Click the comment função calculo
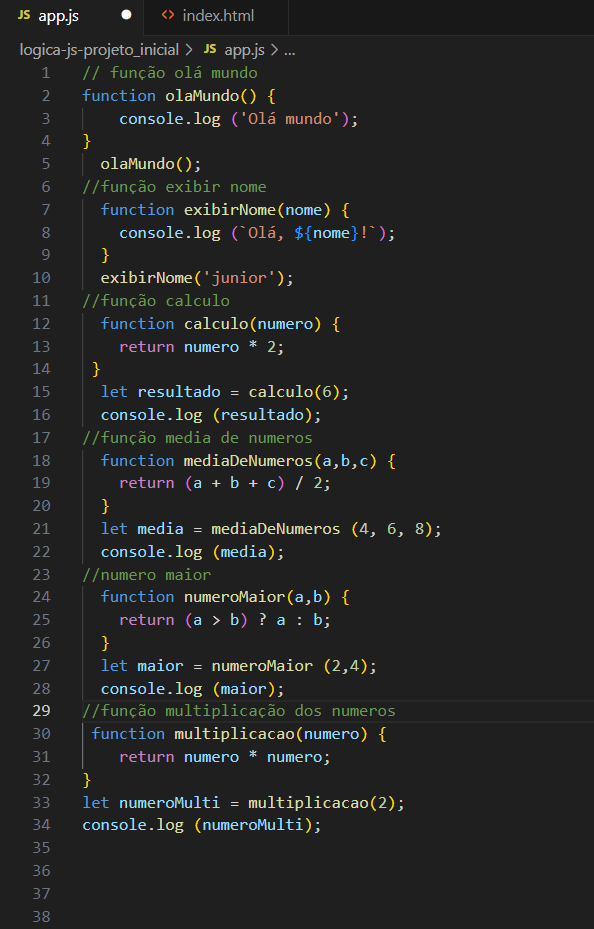 pyautogui.click(x=156, y=300)
